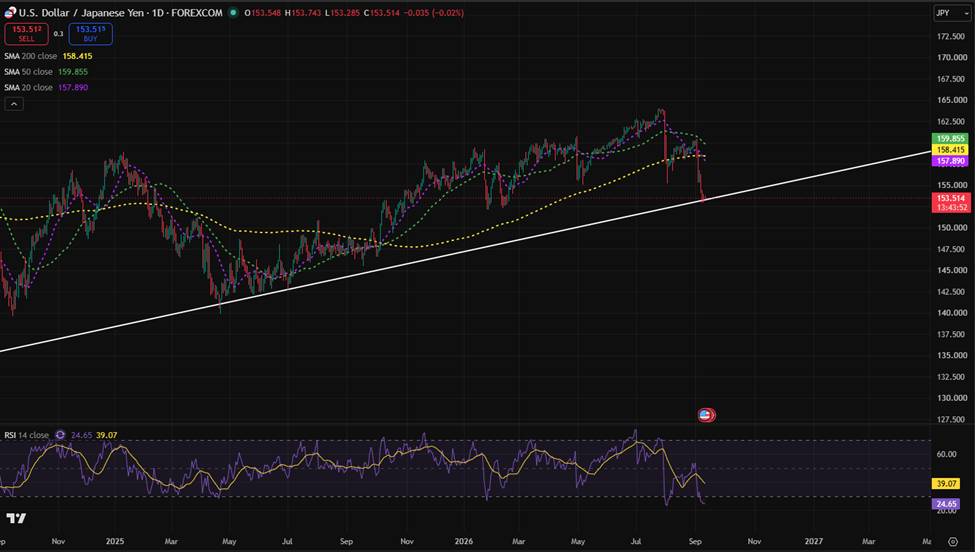Select the SMA 20 close legend entry
The height and width of the screenshot is (552, 975).
[x=29, y=88]
